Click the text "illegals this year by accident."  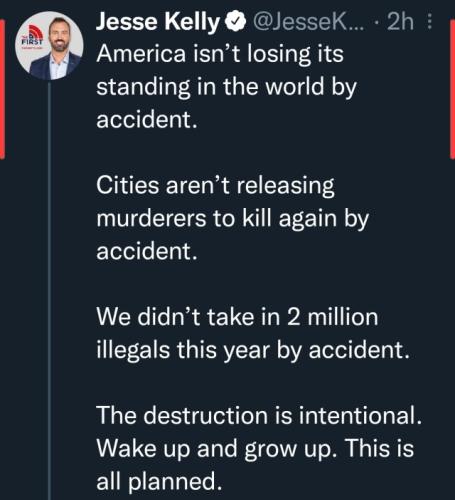tap(253, 351)
